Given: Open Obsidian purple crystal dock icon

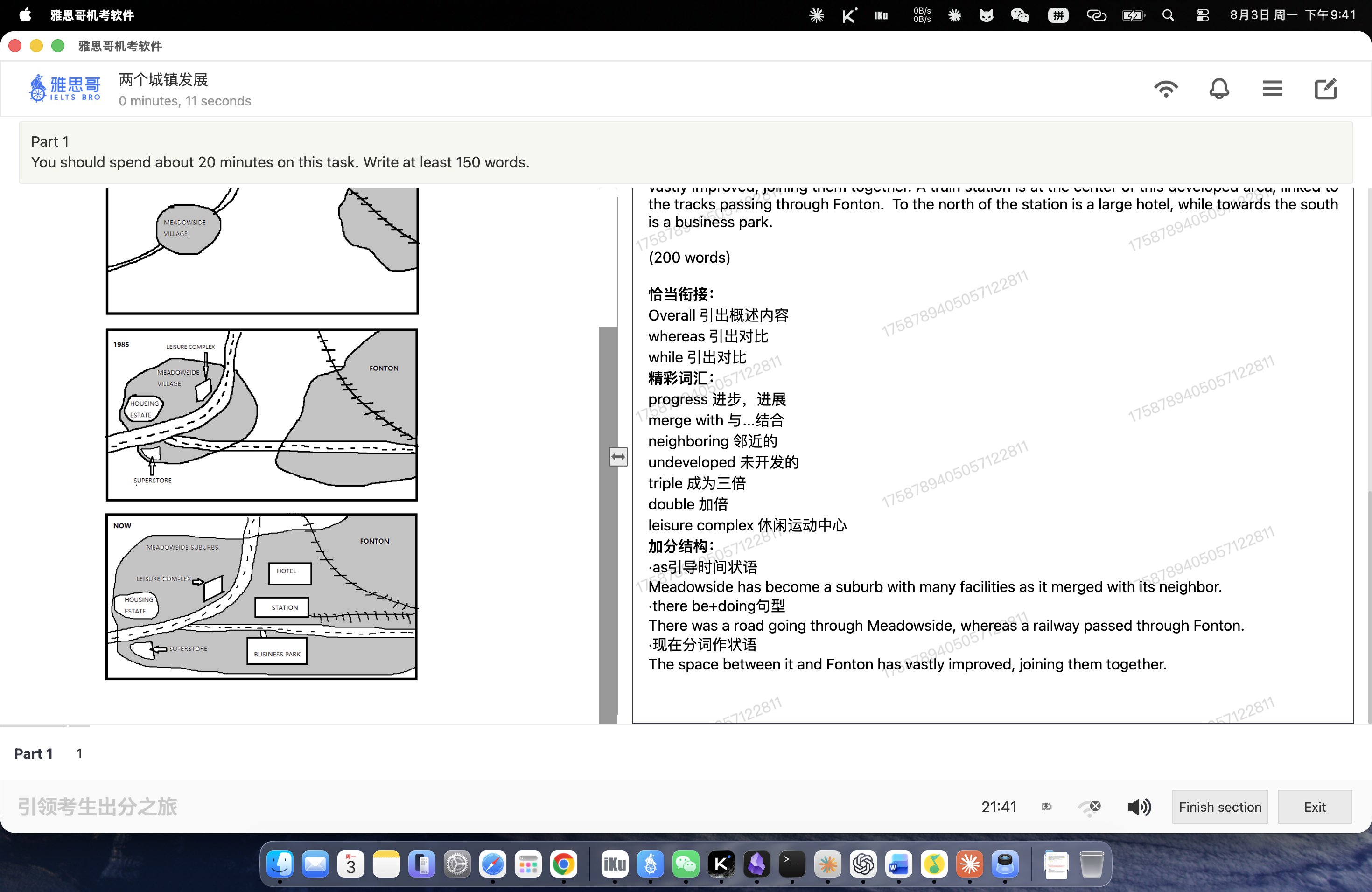Looking at the screenshot, I should tap(756, 864).
